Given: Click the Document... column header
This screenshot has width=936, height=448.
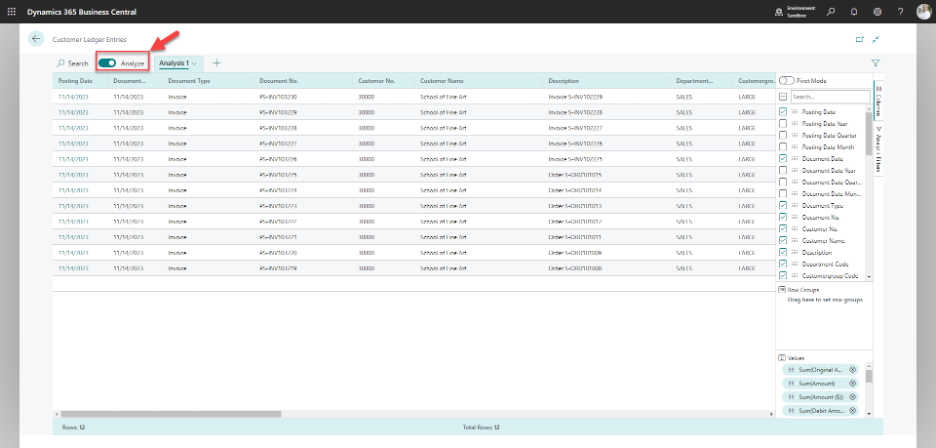Looking at the screenshot, I should 130,81.
